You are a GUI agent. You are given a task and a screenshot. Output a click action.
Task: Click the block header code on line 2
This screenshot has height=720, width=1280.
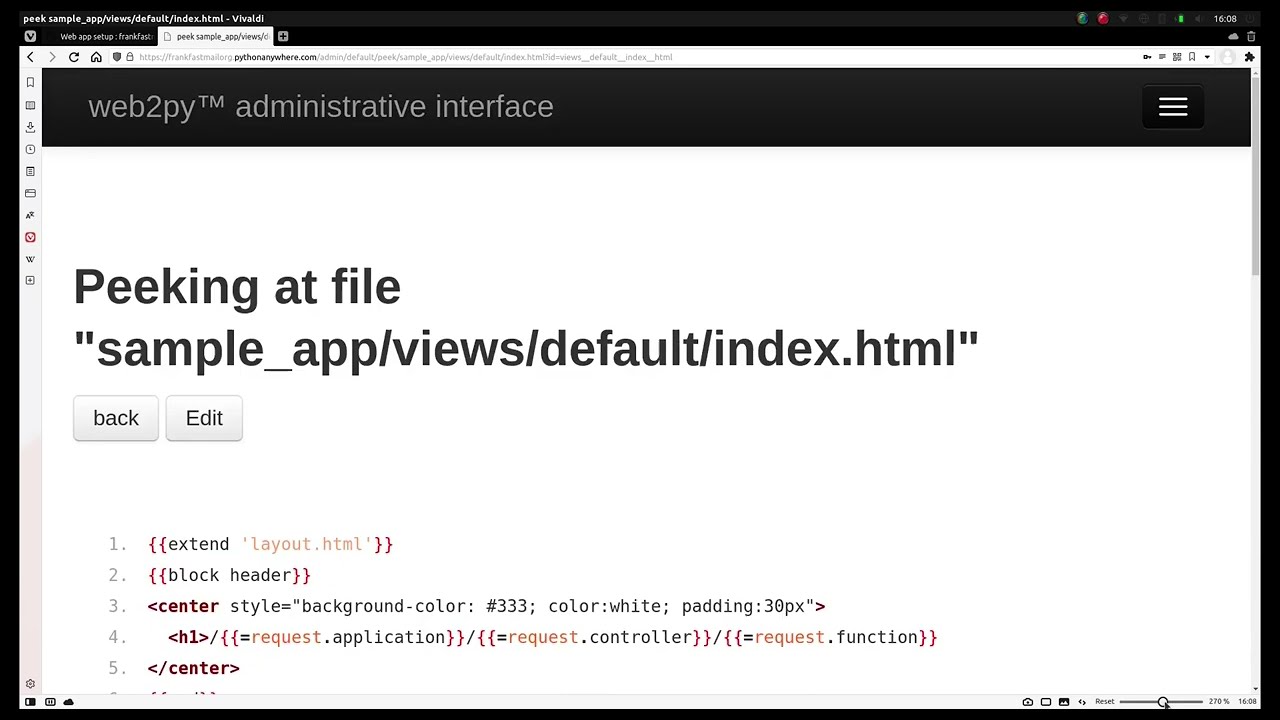[x=229, y=575]
